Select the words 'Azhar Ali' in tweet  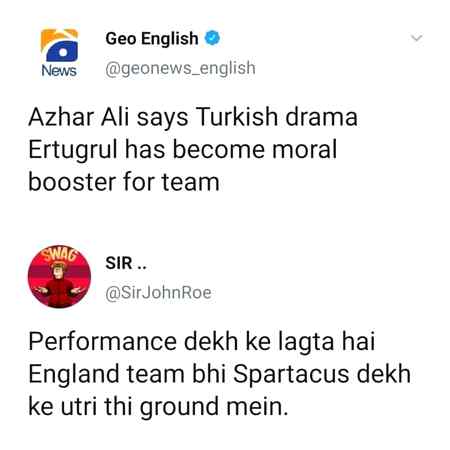point(79,117)
